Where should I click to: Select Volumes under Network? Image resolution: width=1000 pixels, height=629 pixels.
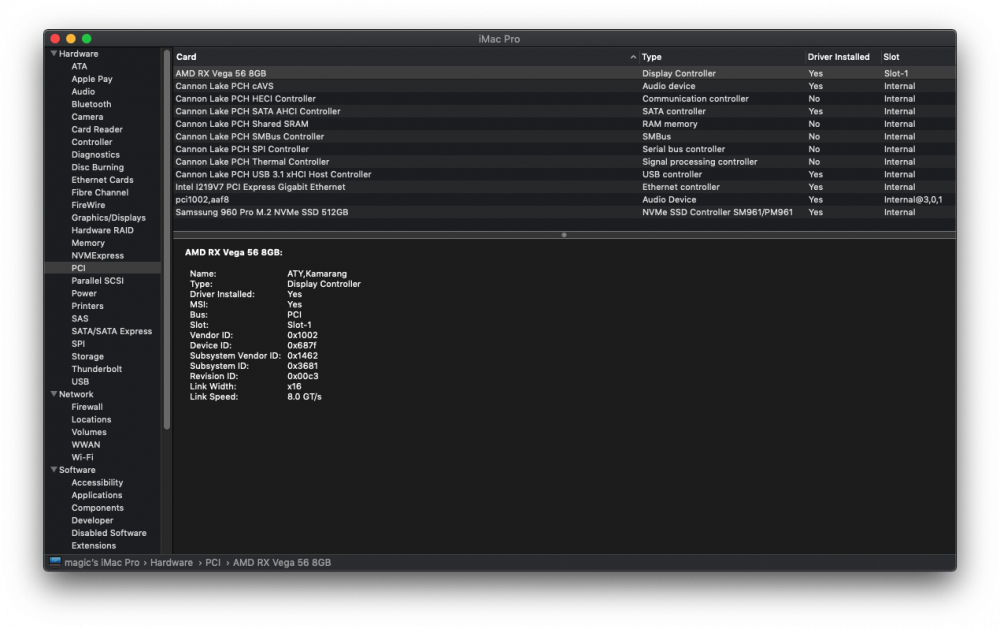click(x=89, y=432)
